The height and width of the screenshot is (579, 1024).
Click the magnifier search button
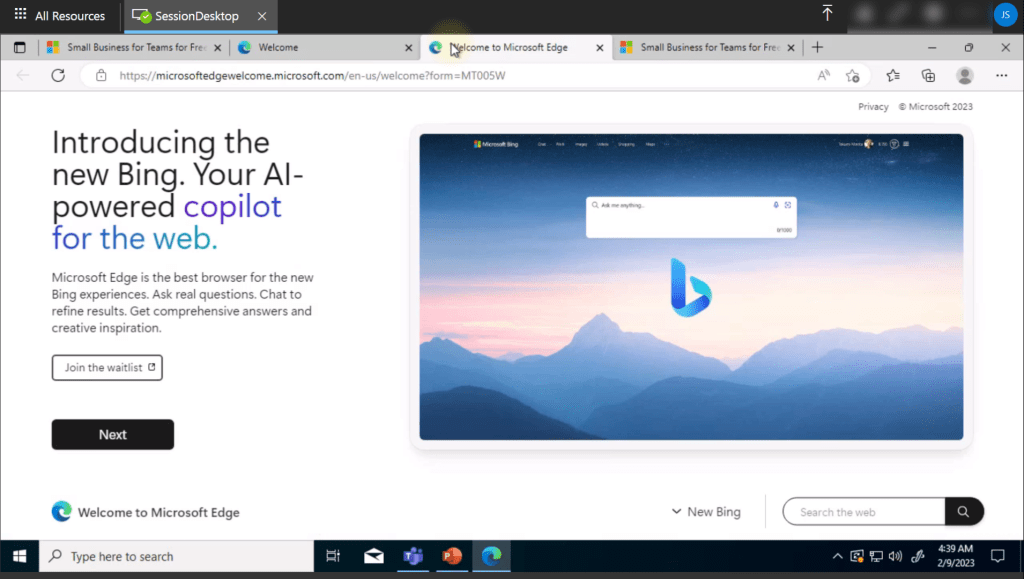(x=963, y=512)
